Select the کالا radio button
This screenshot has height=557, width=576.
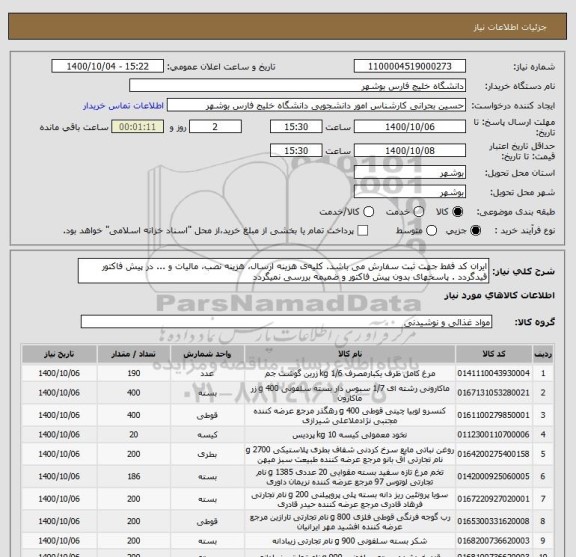(x=458, y=212)
